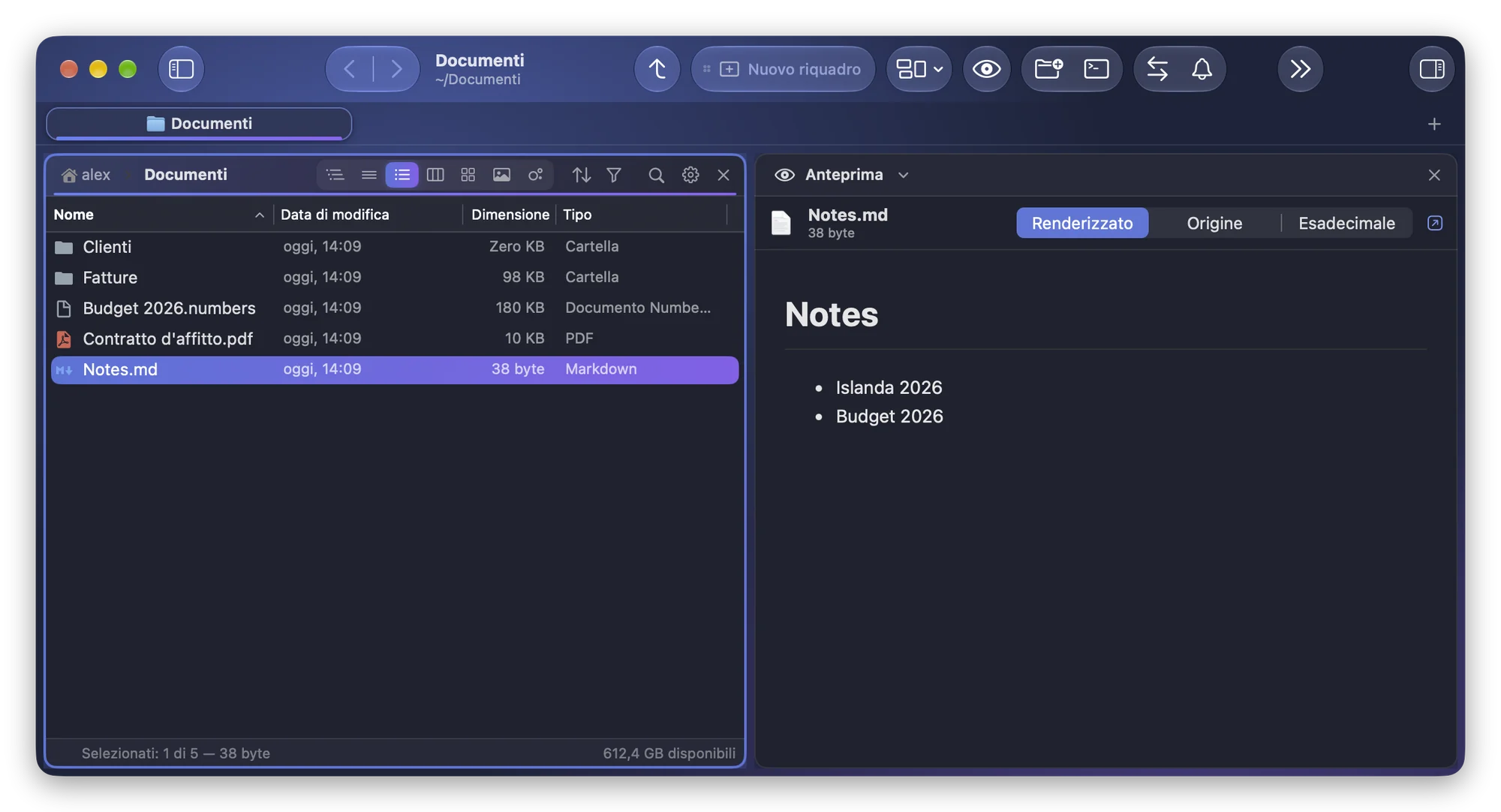Screen dimensions: 1501x812
Task: Open the sort order arrows
Action: [581, 175]
